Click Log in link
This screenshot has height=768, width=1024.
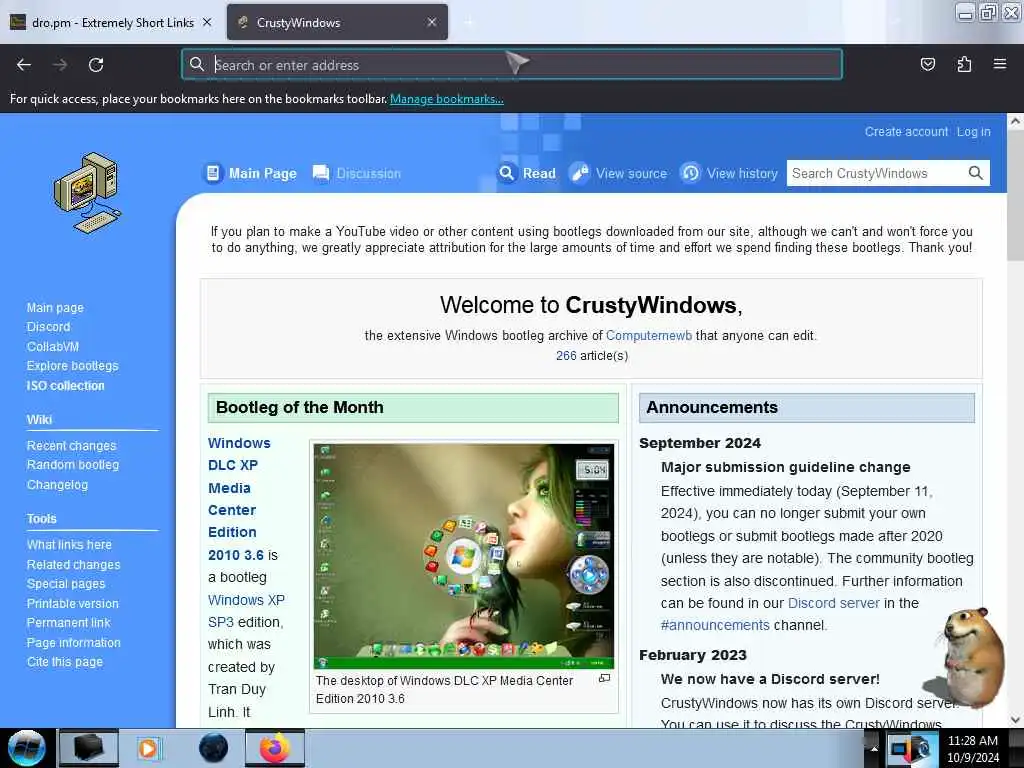[974, 131]
